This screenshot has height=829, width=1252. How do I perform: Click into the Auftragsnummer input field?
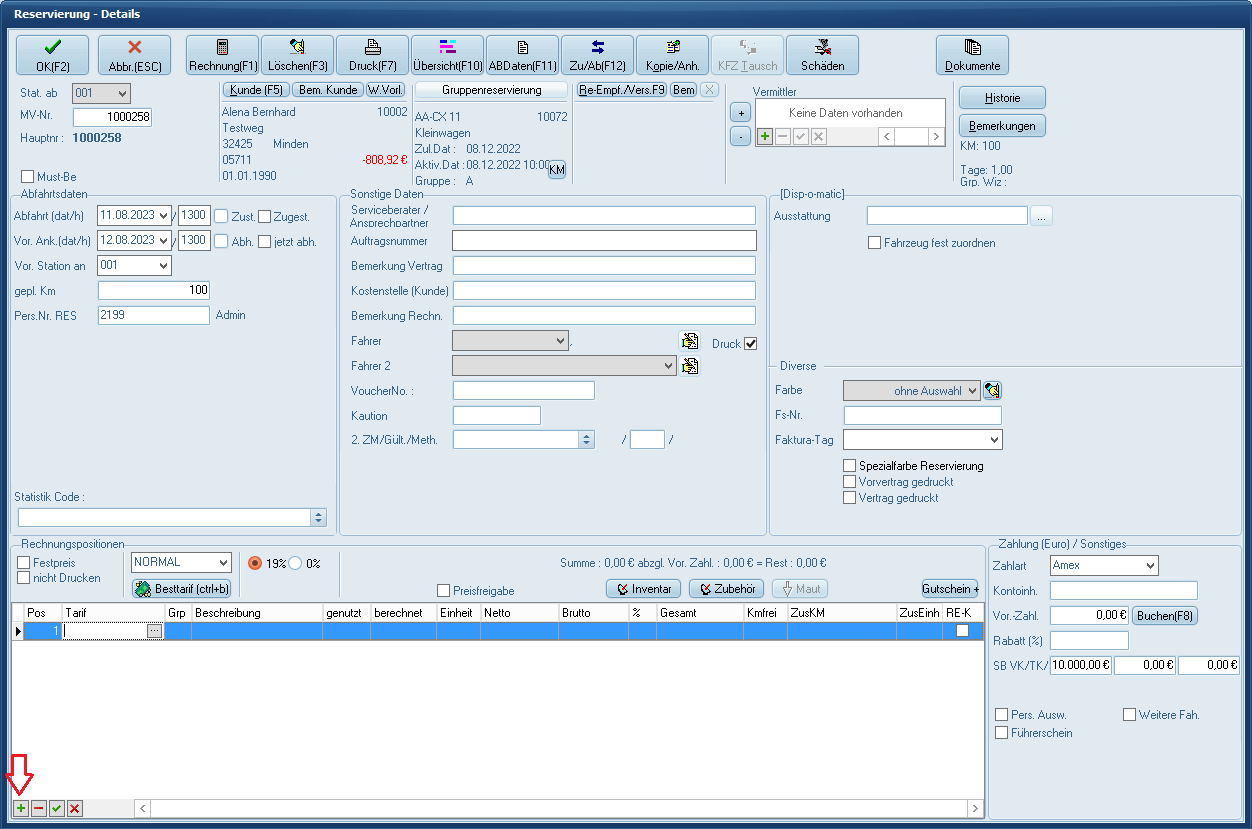pyautogui.click(x=604, y=241)
